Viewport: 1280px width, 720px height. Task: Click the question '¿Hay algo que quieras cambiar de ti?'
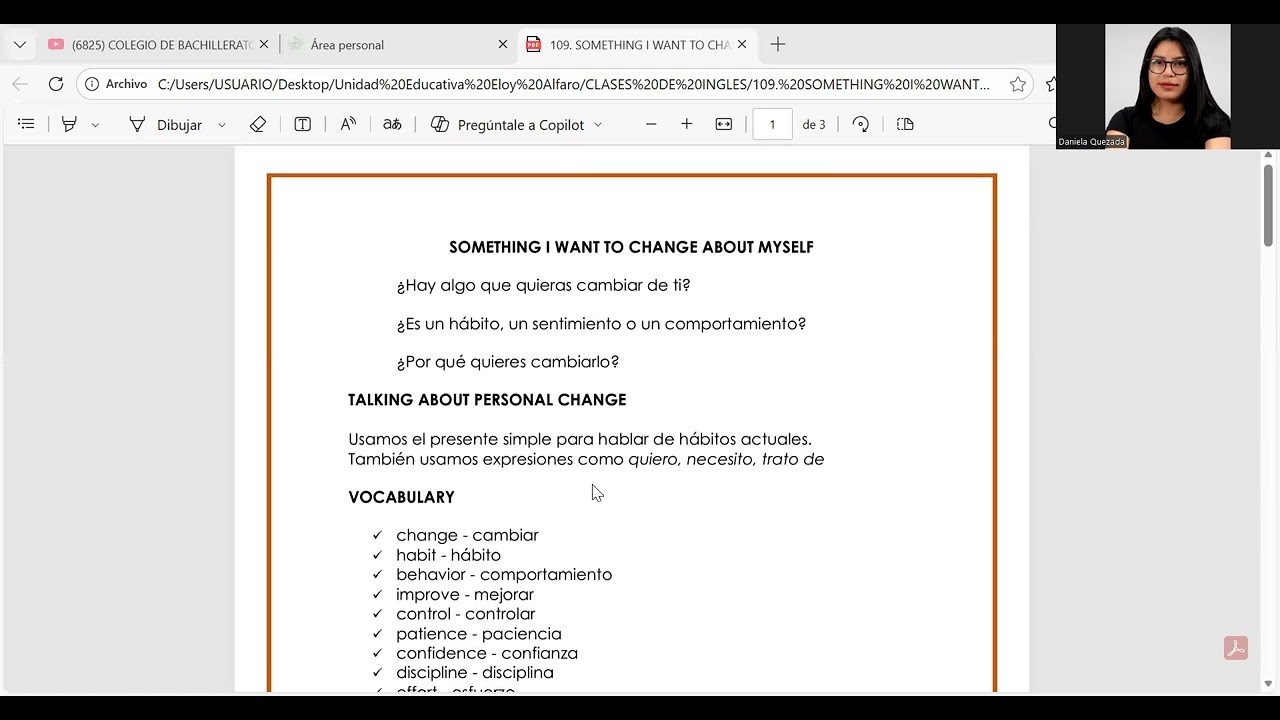coord(544,285)
